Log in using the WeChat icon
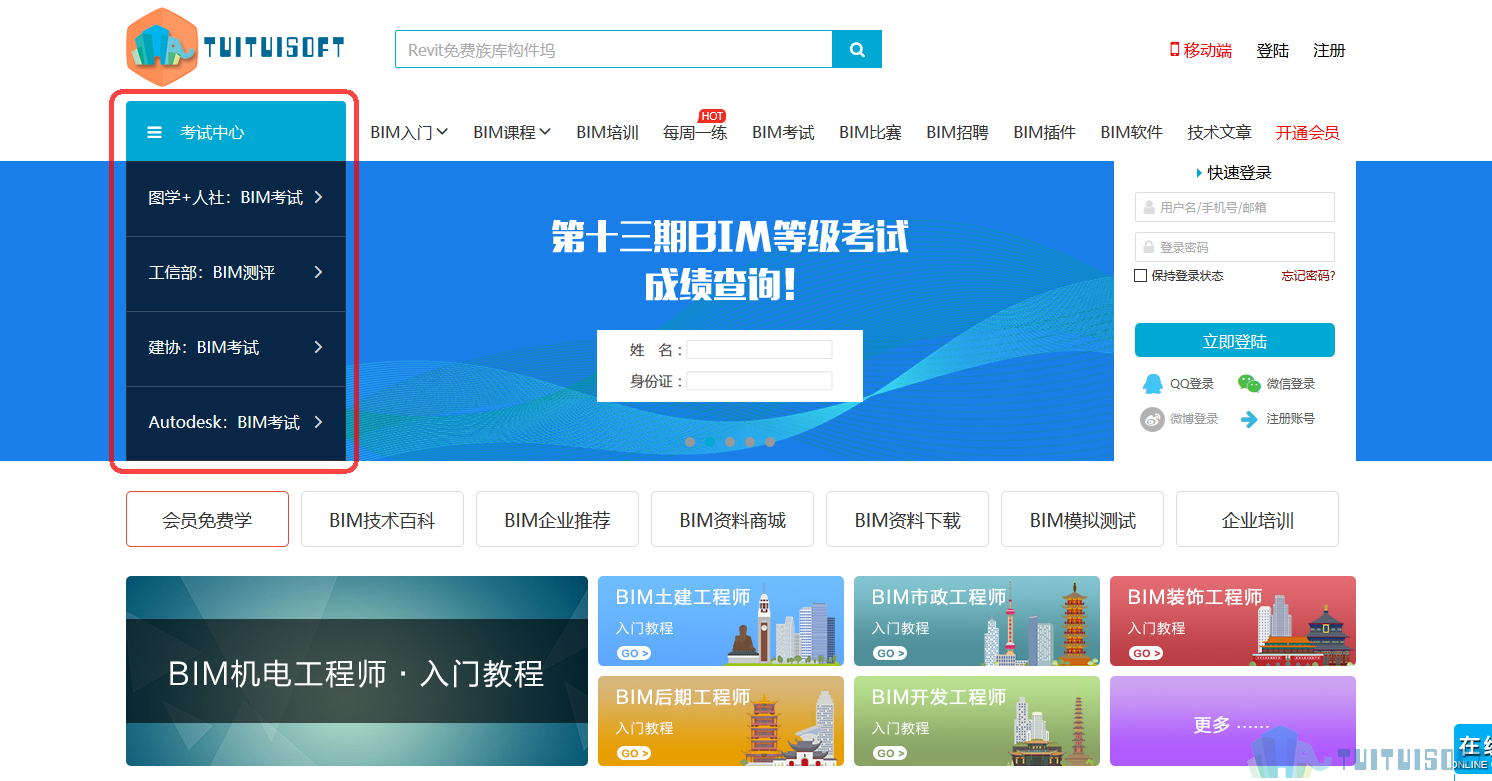1492x781 pixels. click(x=1249, y=384)
